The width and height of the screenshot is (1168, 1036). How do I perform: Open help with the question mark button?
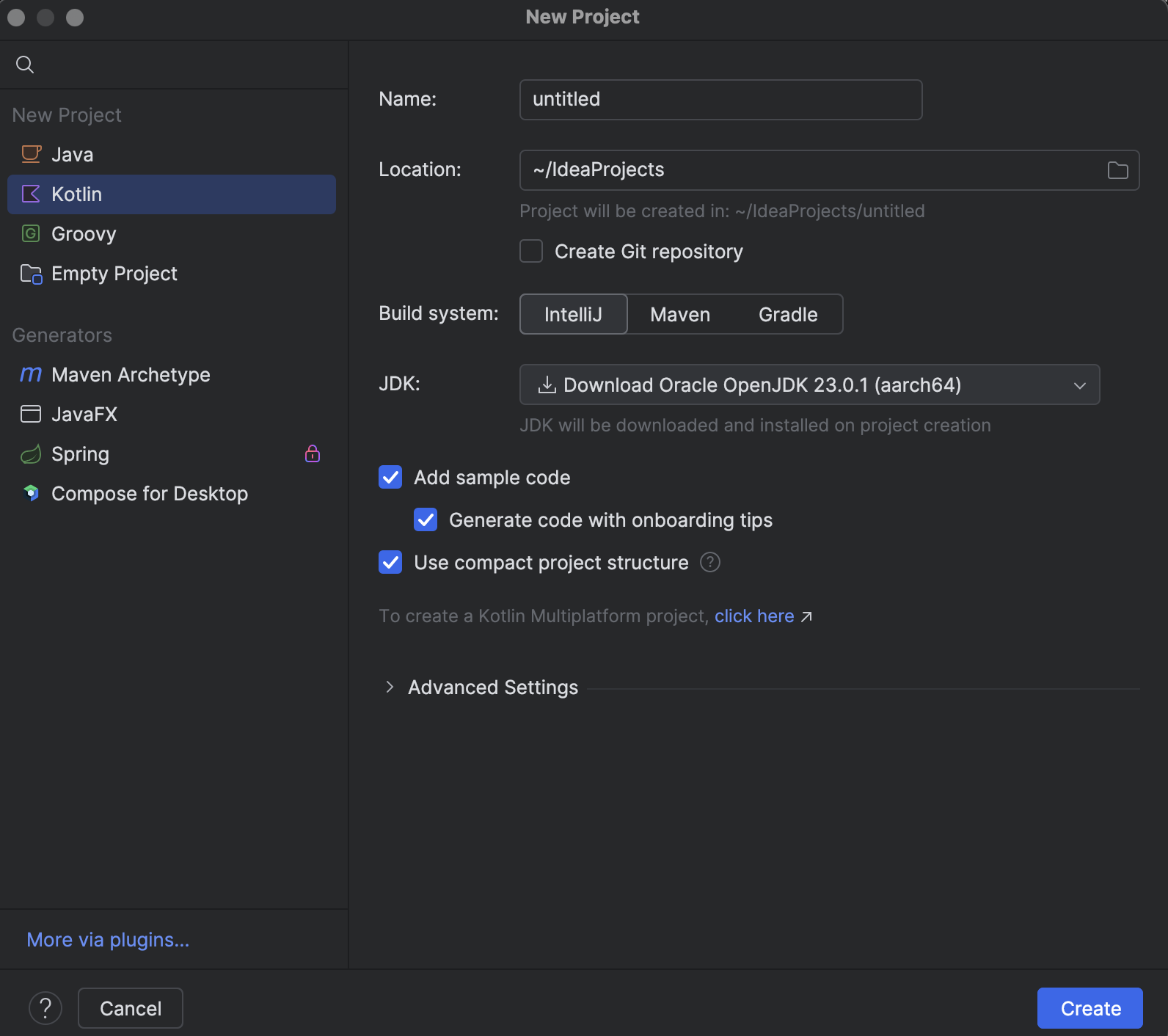[45, 1008]
